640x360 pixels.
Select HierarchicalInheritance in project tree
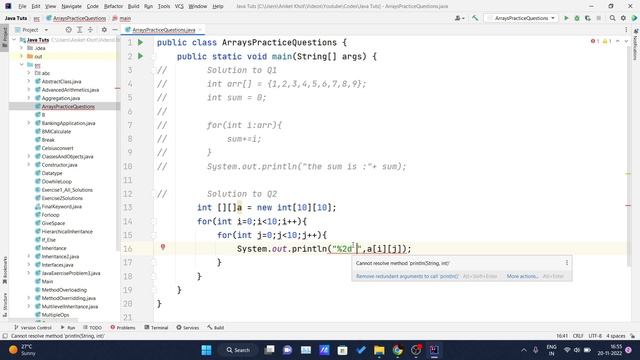coord(67,231)
